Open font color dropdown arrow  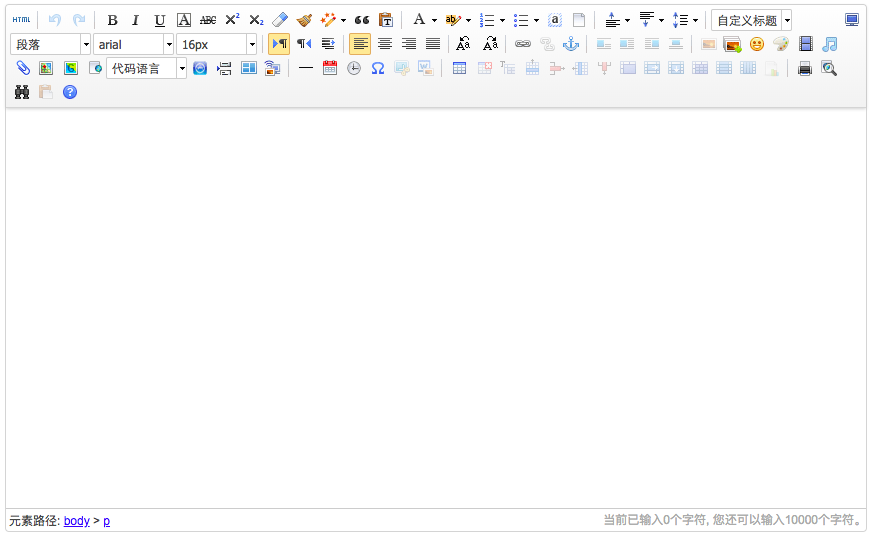point(434,21)
